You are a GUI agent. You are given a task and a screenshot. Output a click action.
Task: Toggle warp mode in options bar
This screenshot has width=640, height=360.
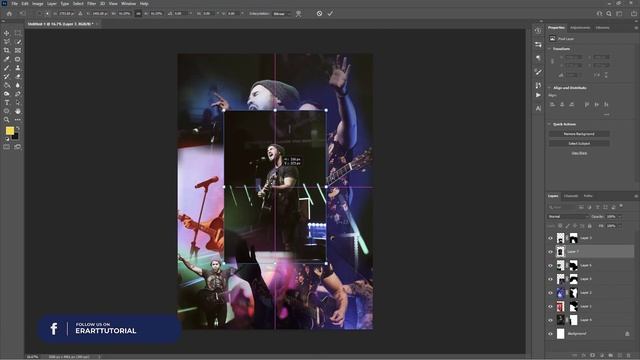[x=299, y=13]
